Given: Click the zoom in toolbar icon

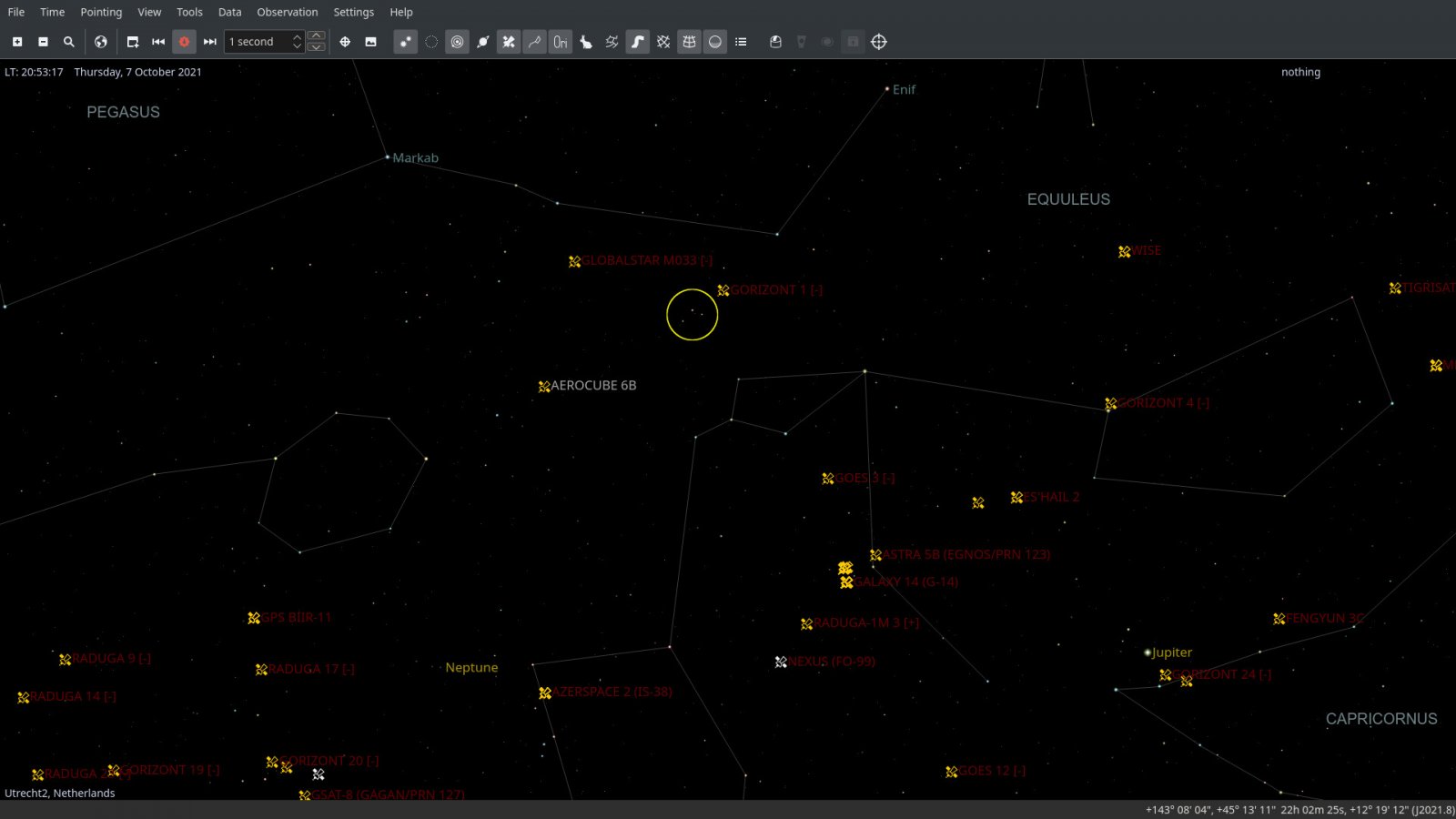Looking at the screenshot, I should pyautogui.click(x=17, y=42).
